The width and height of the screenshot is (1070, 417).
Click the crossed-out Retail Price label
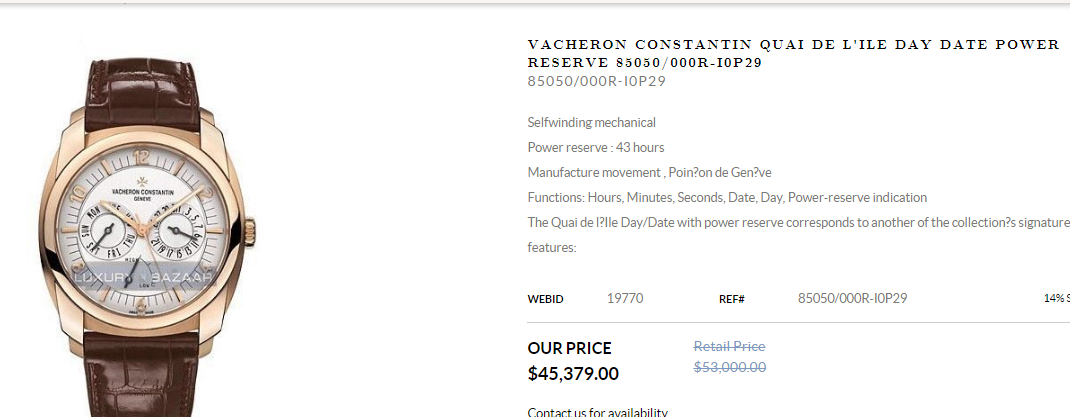[729, 346]
